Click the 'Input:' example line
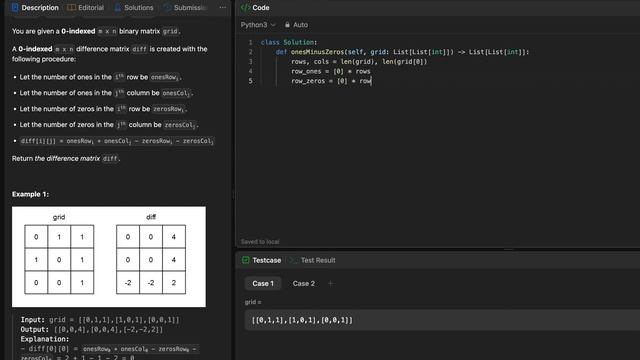The height and width of the screenshot is (360, 640). point(100,320)
